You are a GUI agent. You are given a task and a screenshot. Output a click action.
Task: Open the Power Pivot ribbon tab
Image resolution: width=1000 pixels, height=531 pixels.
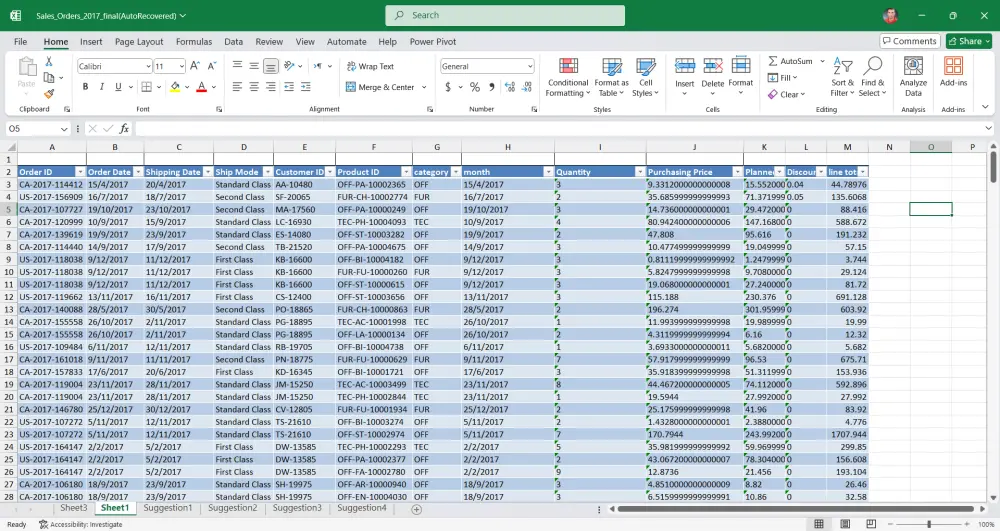coord(433,41)
